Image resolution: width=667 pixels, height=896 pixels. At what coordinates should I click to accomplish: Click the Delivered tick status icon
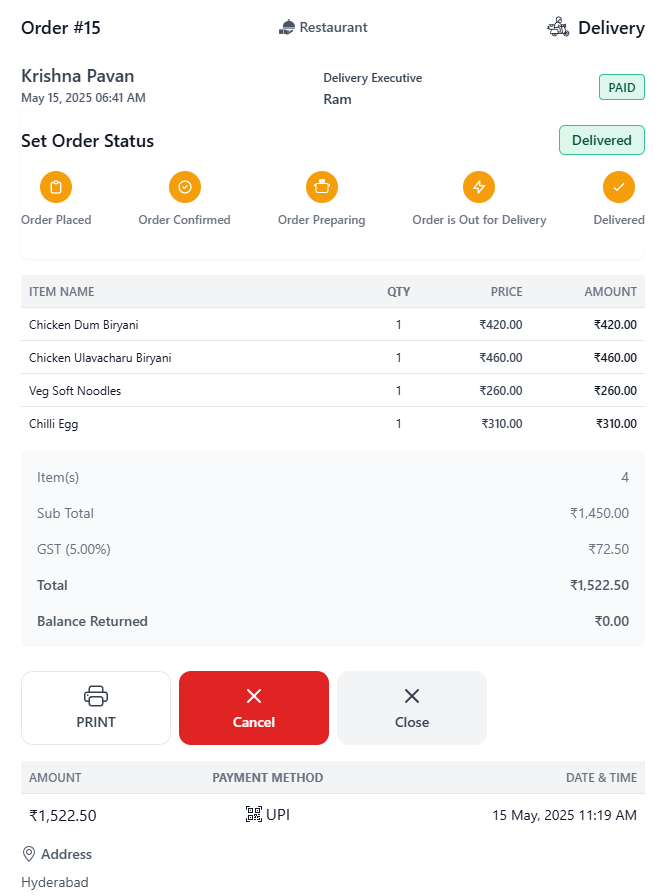click(x=619, y=187)
